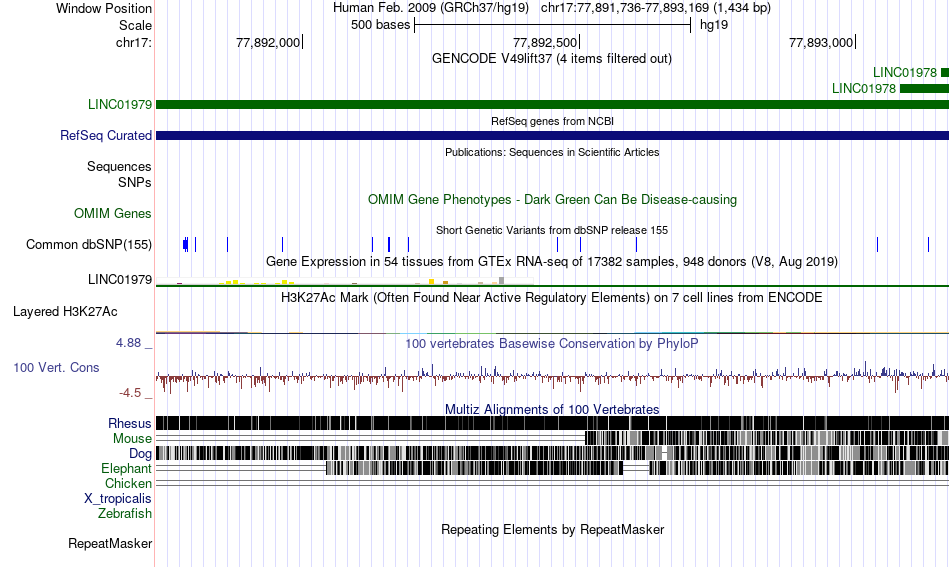Click the upper LINC01978 label at top right

click(x=905, y=73)
